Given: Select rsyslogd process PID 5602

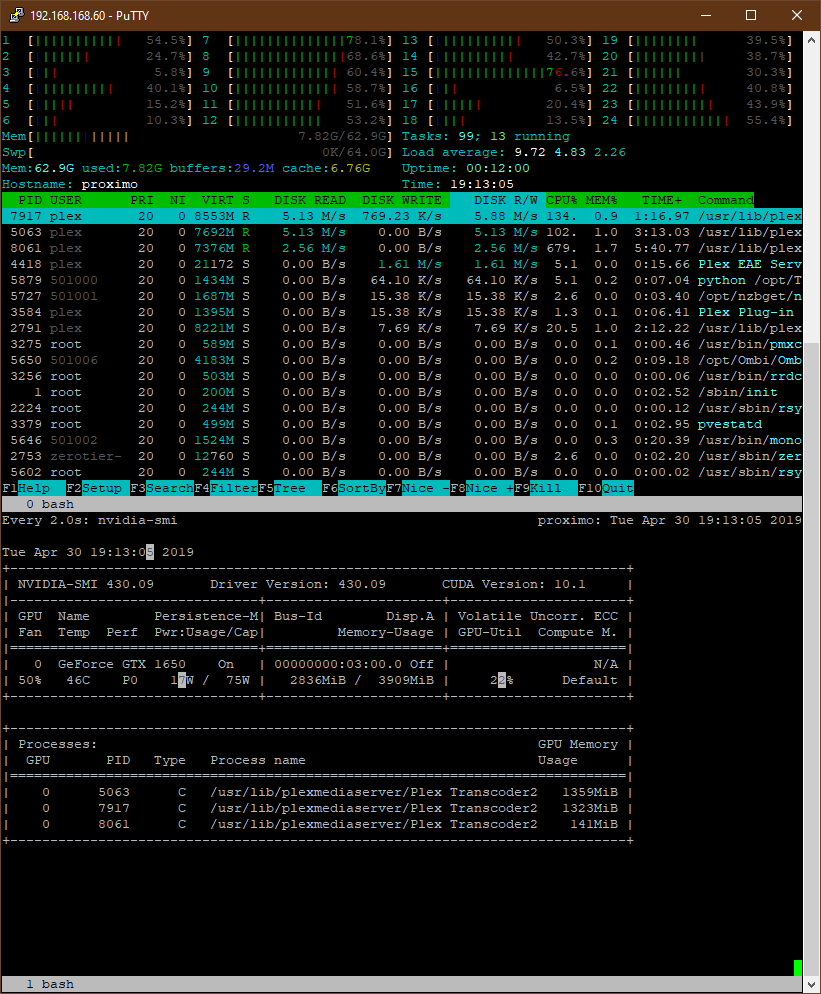Looking at the screenshot, I should pos(402,472).
